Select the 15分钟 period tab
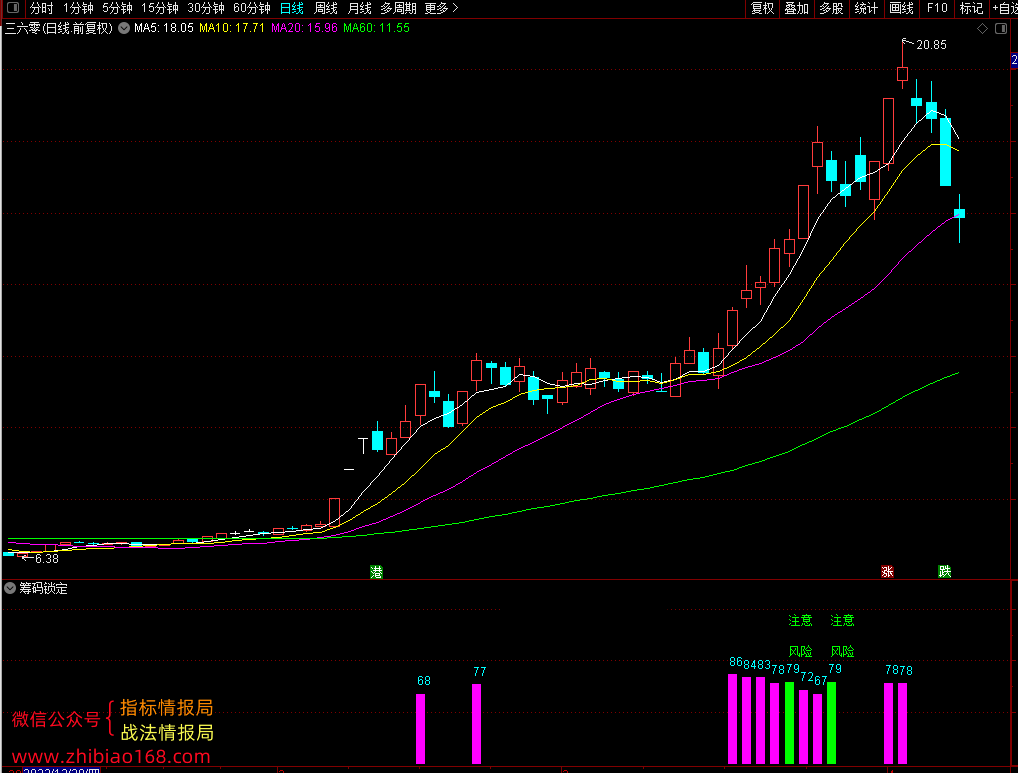Image resolution: width=1018 pixels, height=773 pixels. 160,8
